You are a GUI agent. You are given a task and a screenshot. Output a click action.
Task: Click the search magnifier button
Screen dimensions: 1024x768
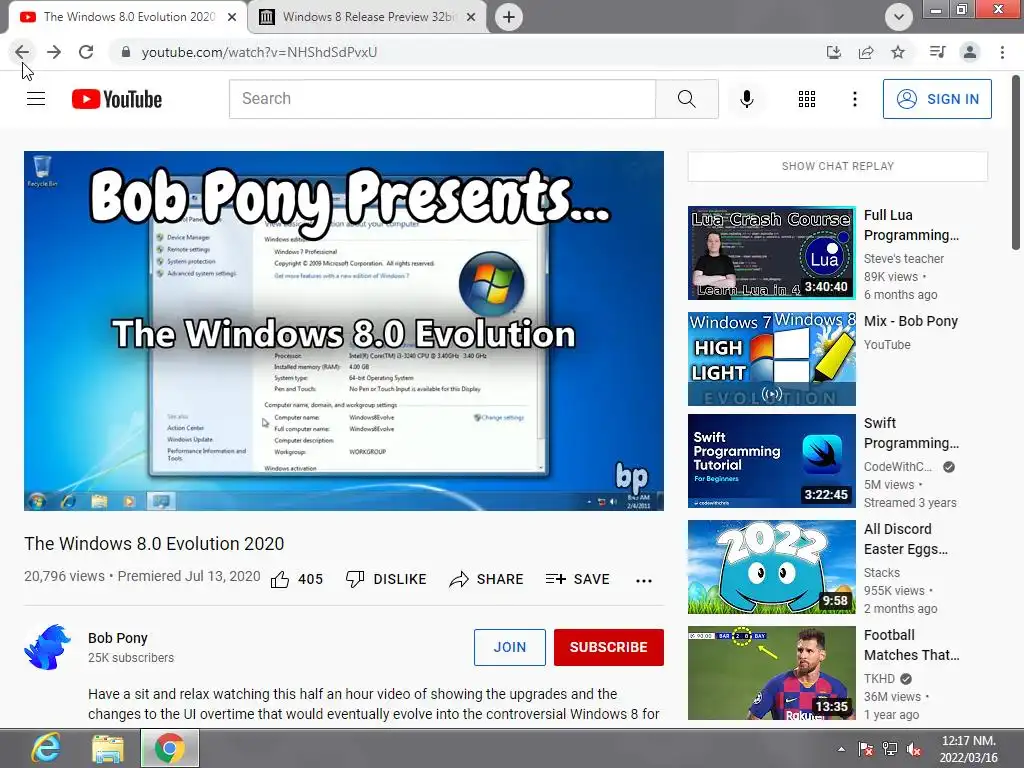coord(686,99)
